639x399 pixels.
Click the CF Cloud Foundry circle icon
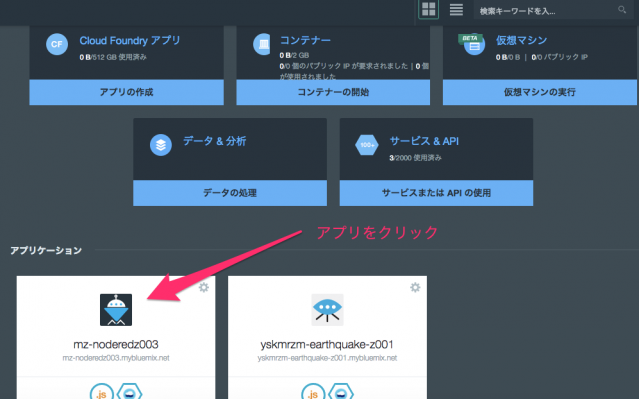tap(57, 44)
